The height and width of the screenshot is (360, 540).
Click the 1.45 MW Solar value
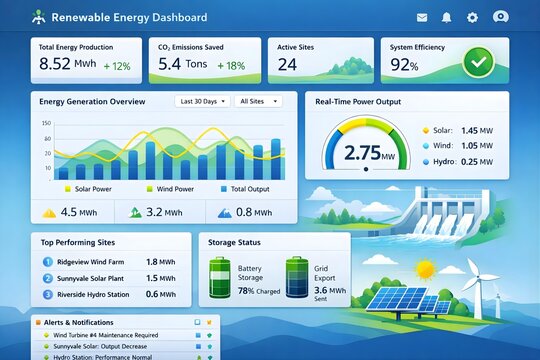coord(477,131)
